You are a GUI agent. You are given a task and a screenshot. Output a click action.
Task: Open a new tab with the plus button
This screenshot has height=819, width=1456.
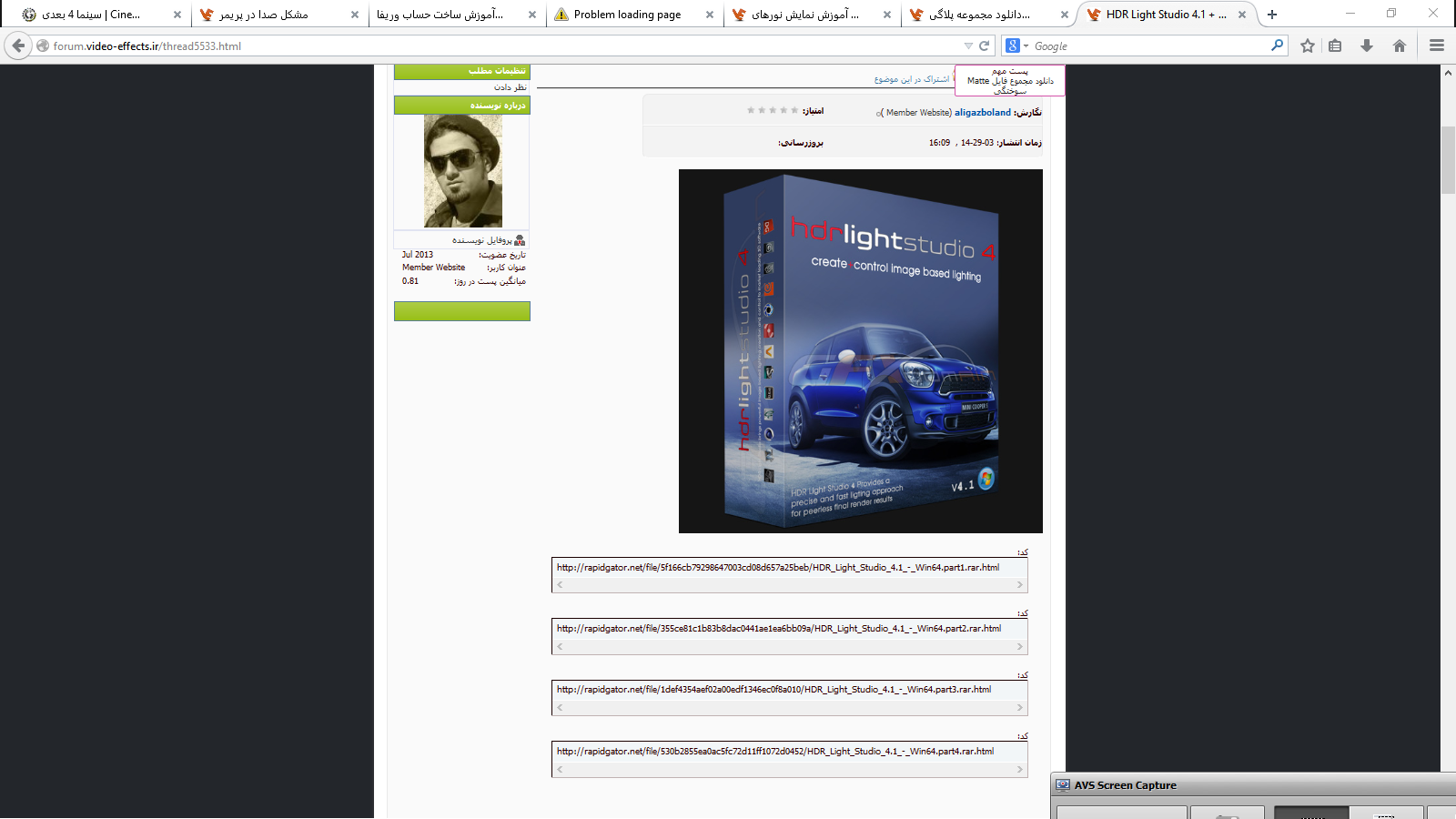(1272, 15)
